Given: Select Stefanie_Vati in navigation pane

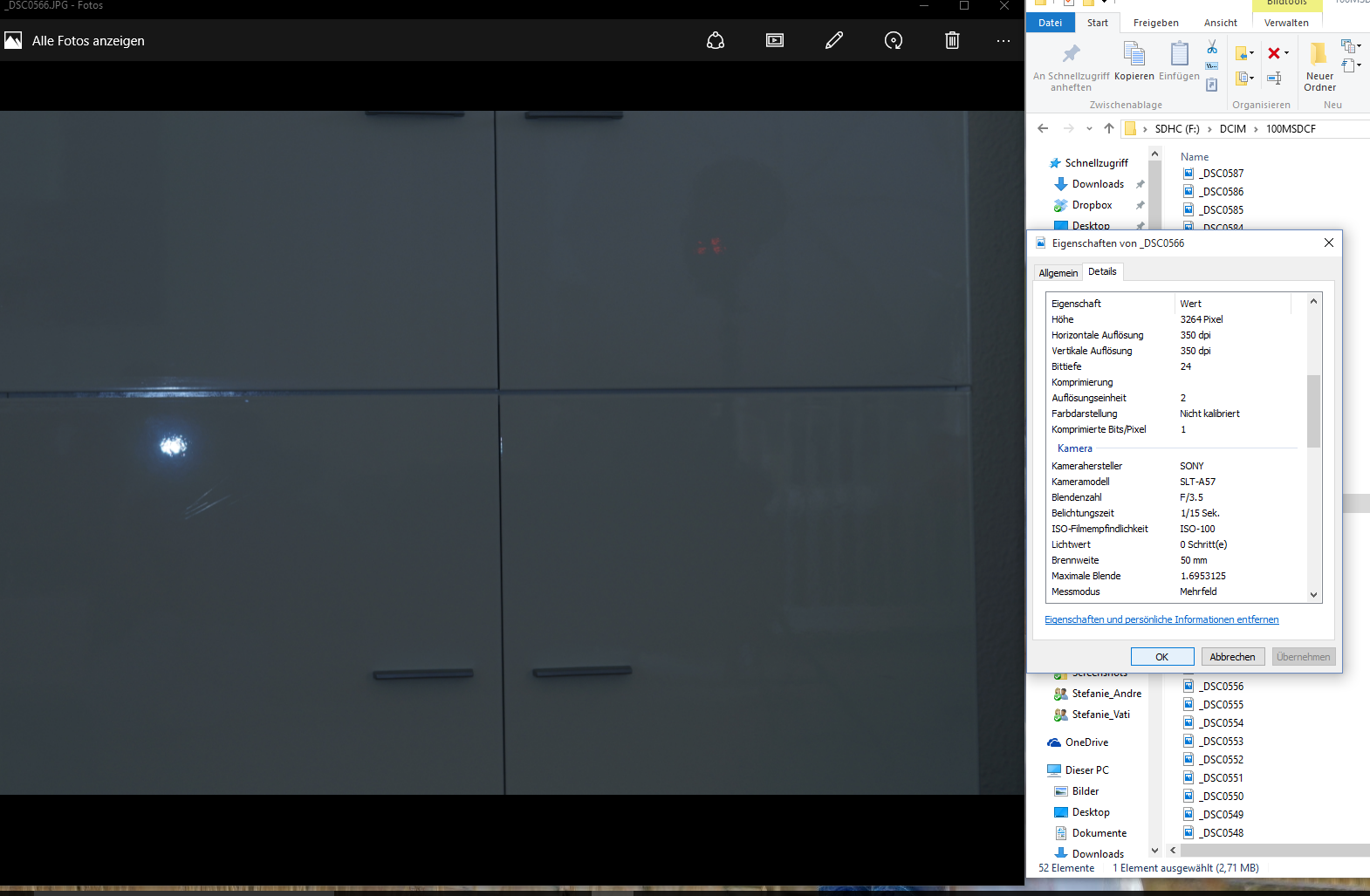Looking at the screenshot, I should (1100, 715).
